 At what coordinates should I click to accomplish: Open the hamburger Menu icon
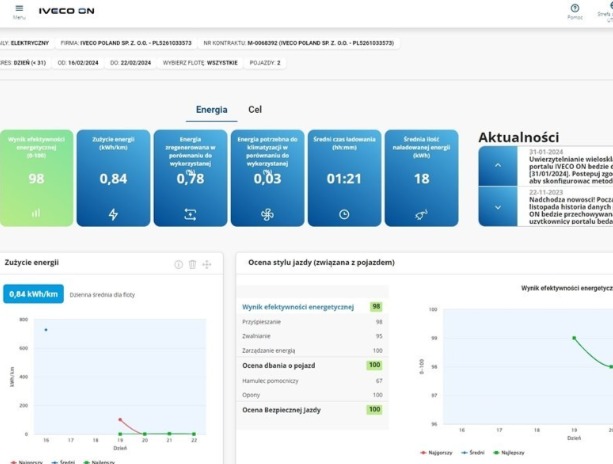(19, 9)
